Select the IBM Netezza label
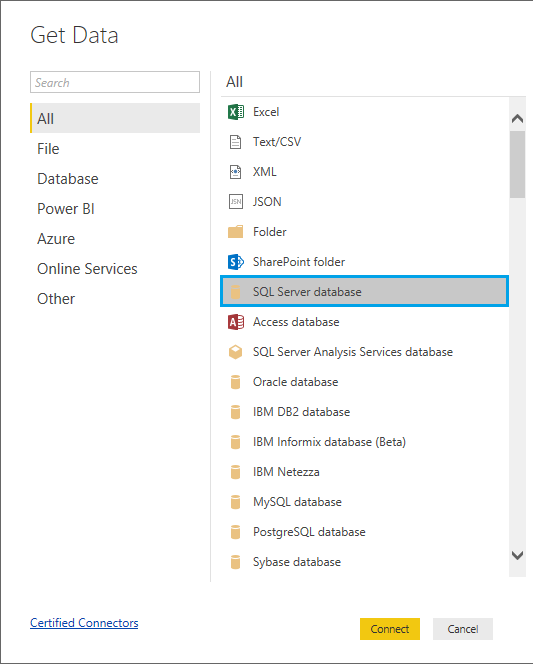This screenshot has height=665, width=533. (286, 472)
